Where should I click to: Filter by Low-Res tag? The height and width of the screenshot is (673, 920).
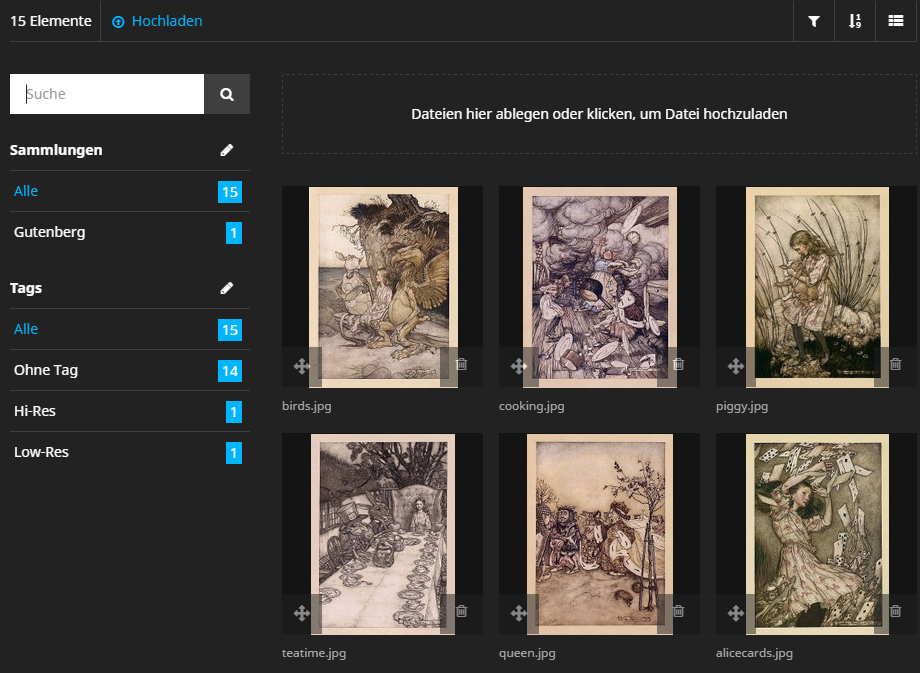[x=130, y=452]
